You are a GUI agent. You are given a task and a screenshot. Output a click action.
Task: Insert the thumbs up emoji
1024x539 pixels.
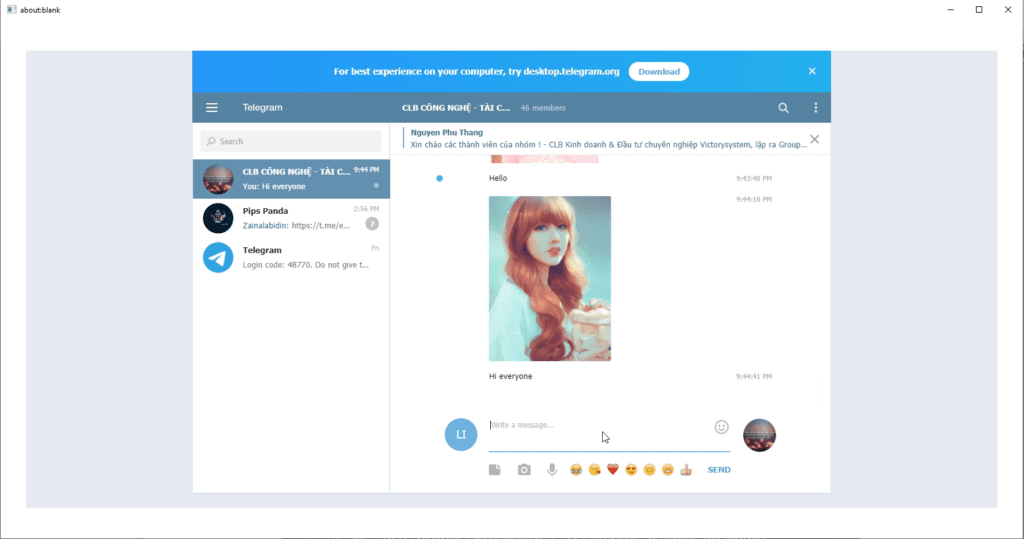pos(686,470)
